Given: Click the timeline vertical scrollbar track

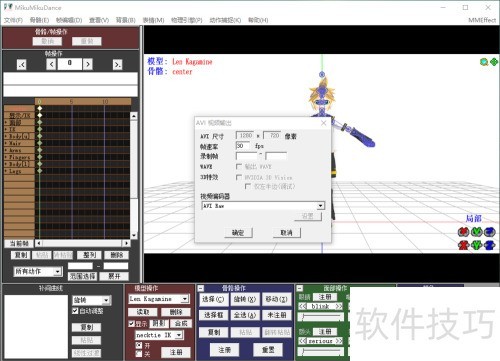Looking at the screenshot, I should click(133, 176).
